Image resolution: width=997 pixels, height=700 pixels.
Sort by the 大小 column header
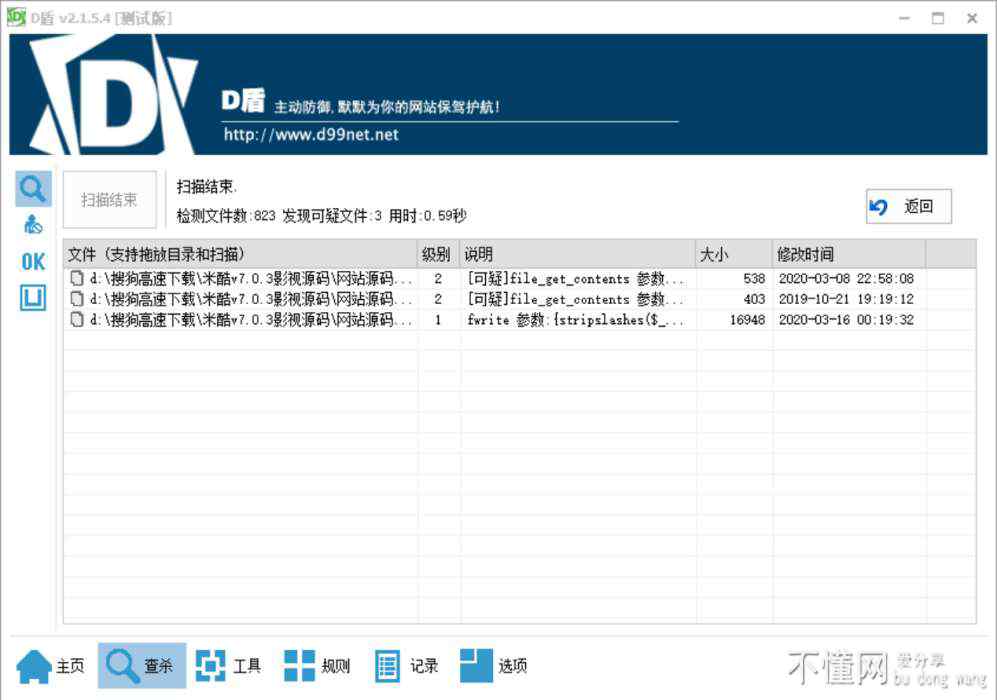pos(734,254)
